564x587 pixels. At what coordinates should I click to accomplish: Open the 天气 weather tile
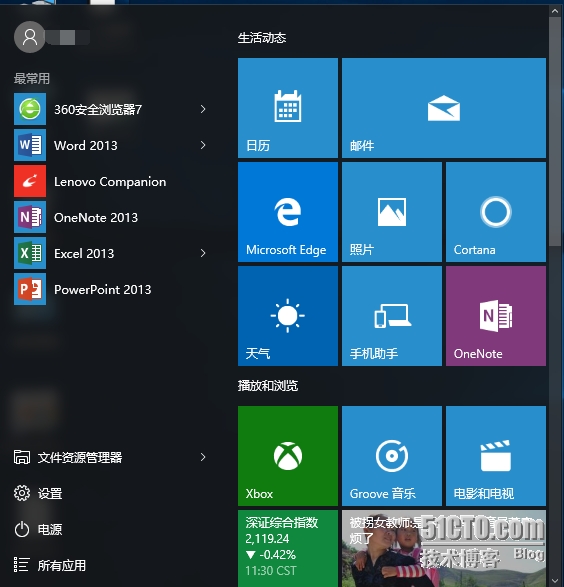click(288, 316)
